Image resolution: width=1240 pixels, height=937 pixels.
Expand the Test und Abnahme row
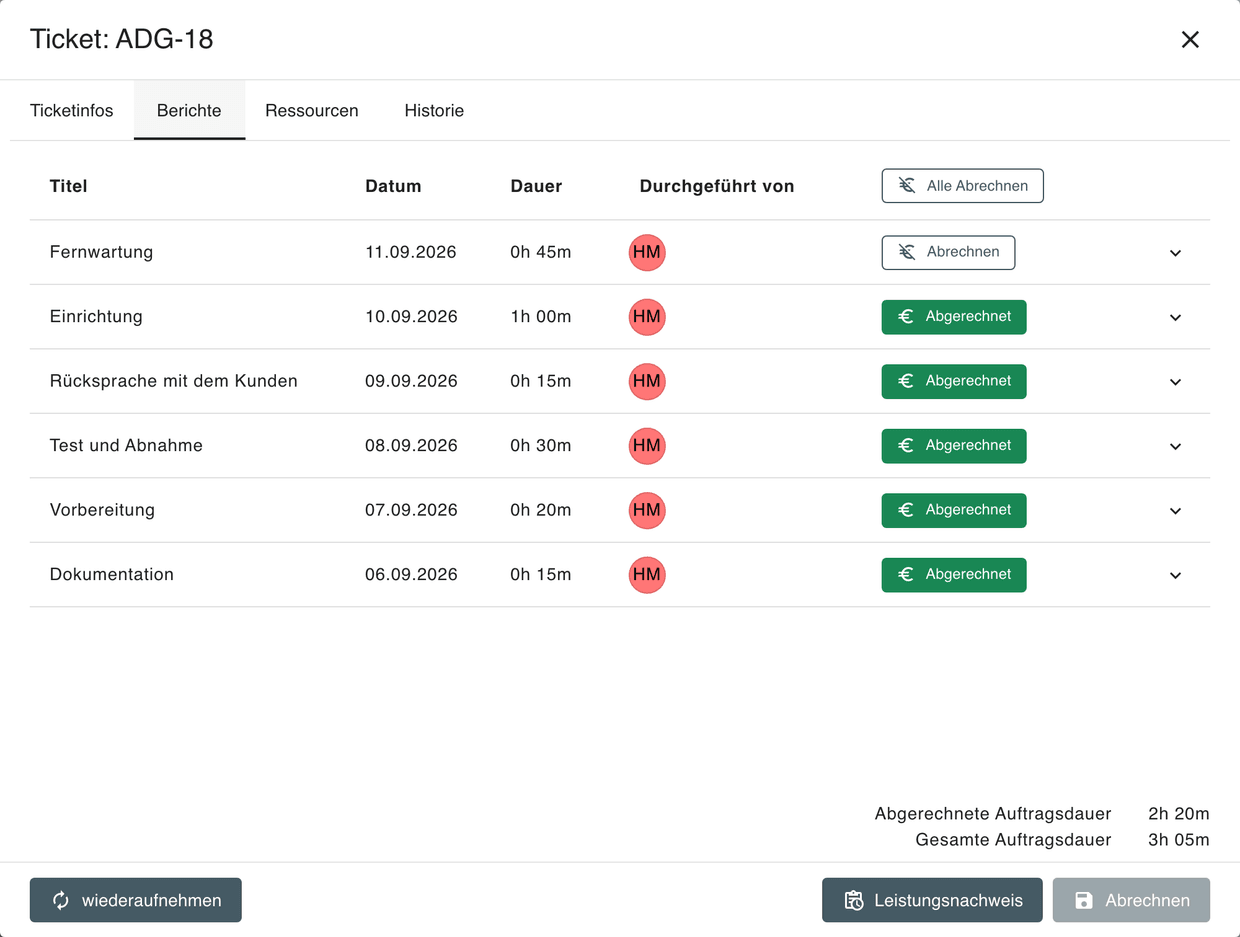[1175, 446]
